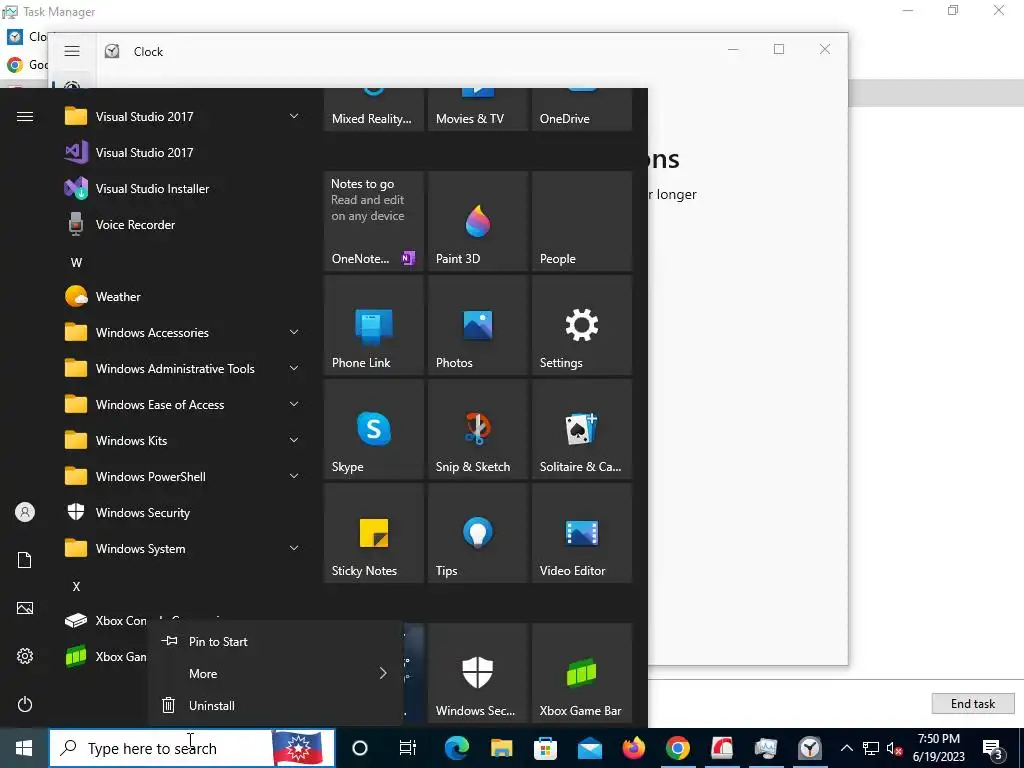This screenshot has width=1024, height=768.
Task: Open Task View on taskbar
Action: [x=408, y=748]
